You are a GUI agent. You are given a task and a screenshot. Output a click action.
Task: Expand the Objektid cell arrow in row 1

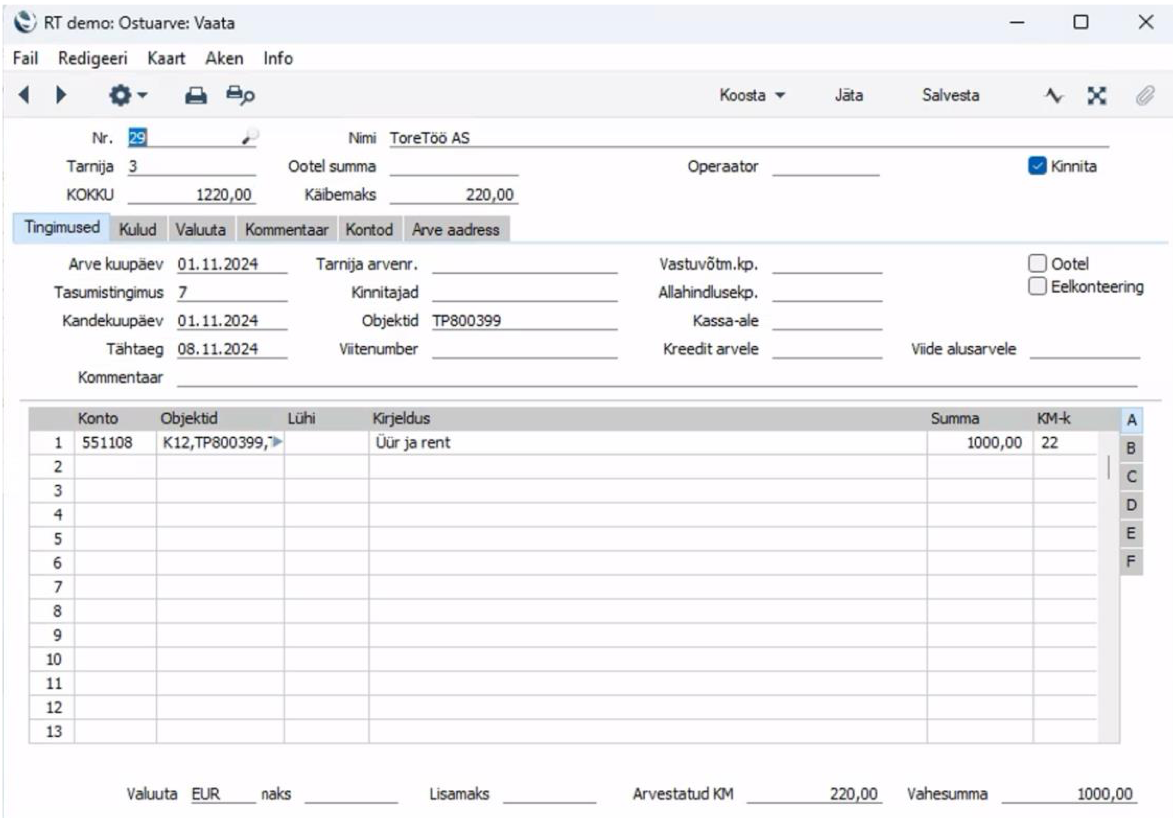tap(277, 442)
